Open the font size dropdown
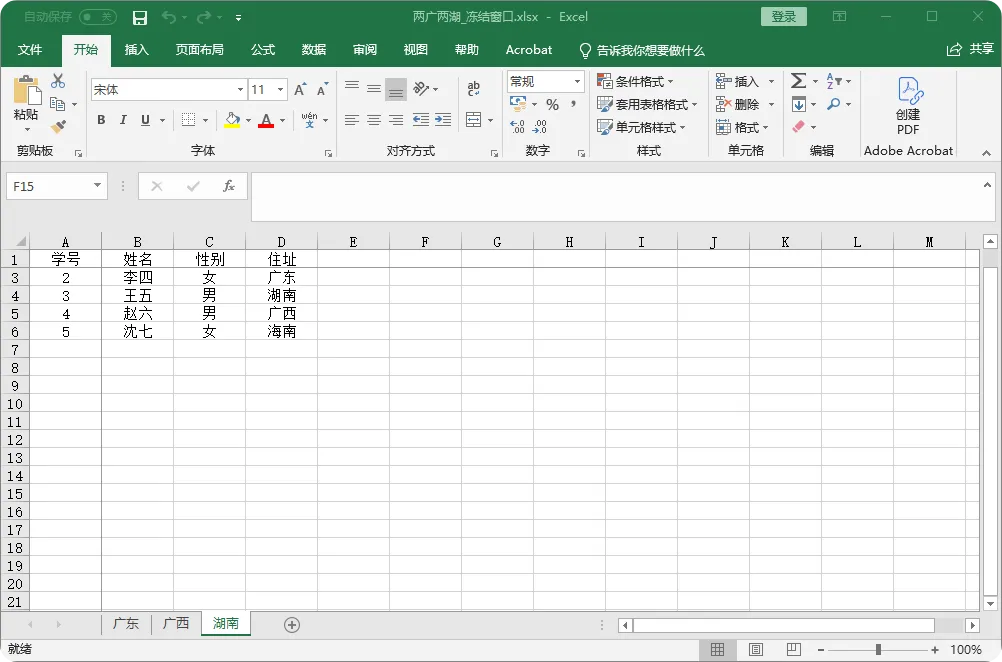 point(281,89)
